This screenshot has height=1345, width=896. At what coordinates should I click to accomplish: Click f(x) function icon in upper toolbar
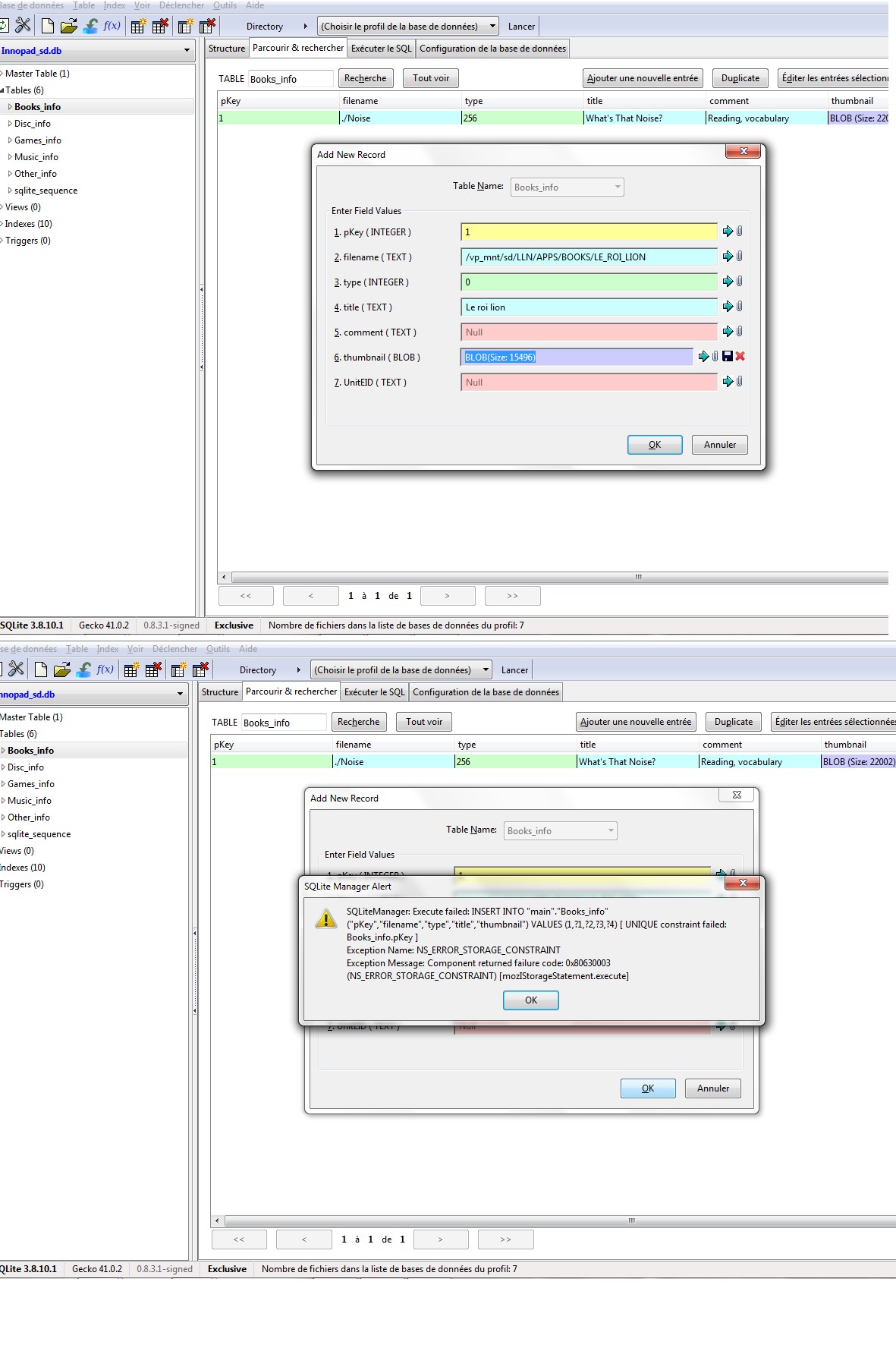tap(112, 26)
